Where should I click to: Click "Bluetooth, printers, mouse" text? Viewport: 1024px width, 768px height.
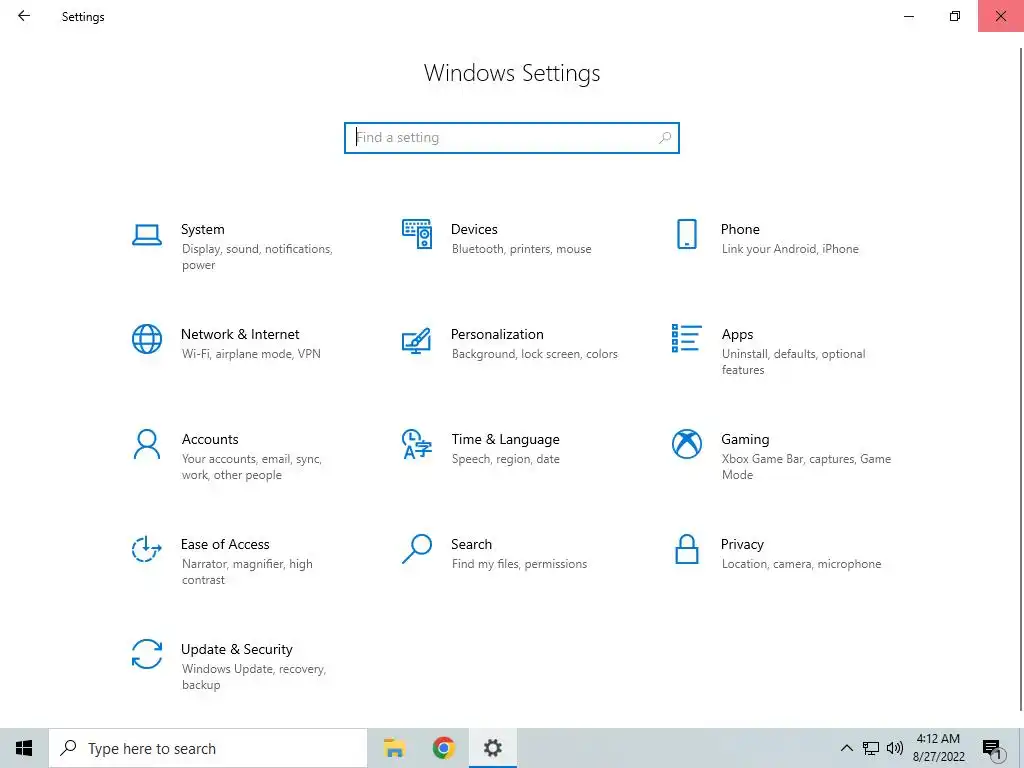click(521, 249)
